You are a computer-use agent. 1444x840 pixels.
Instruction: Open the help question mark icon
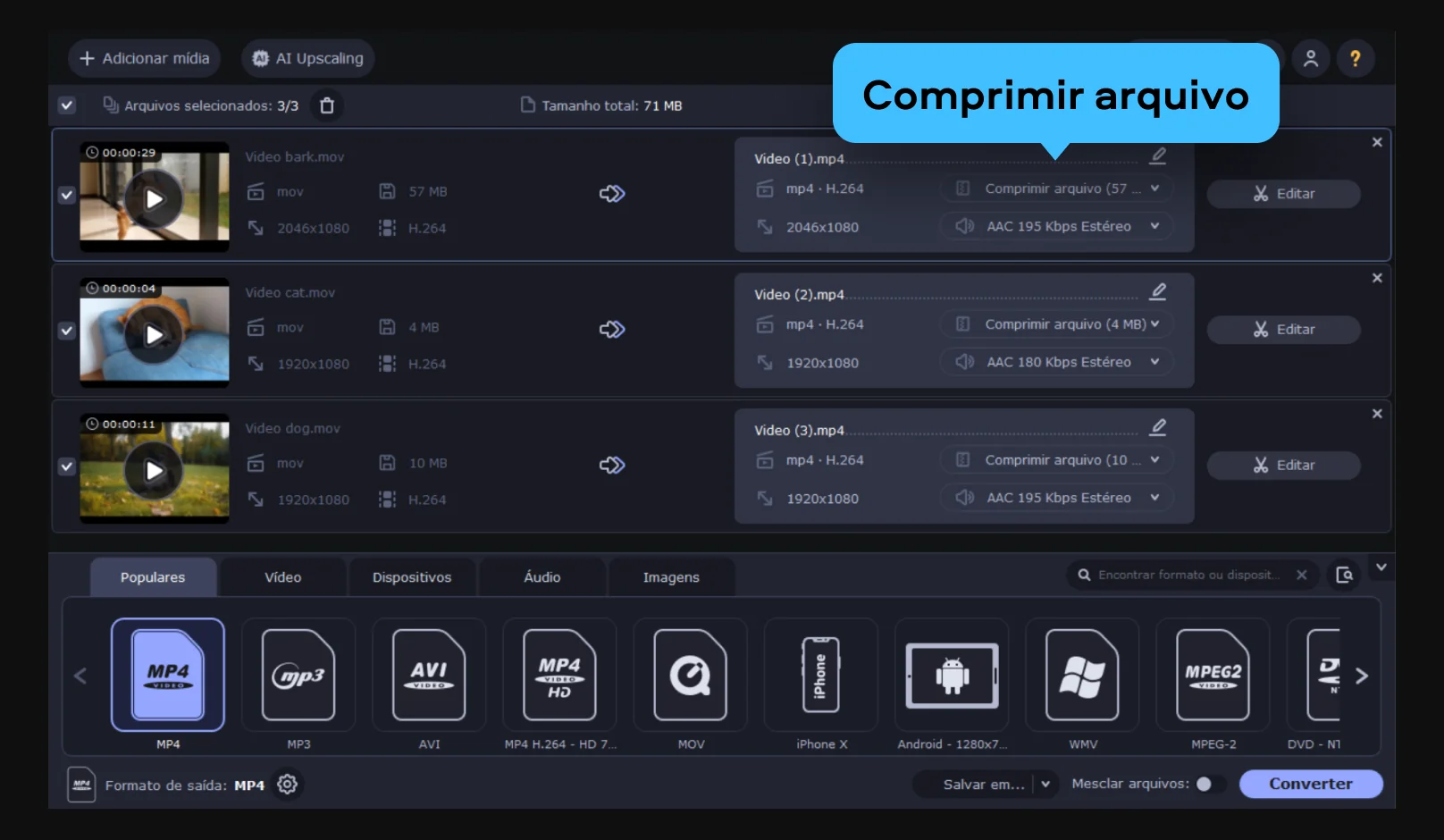(1356, 58)
